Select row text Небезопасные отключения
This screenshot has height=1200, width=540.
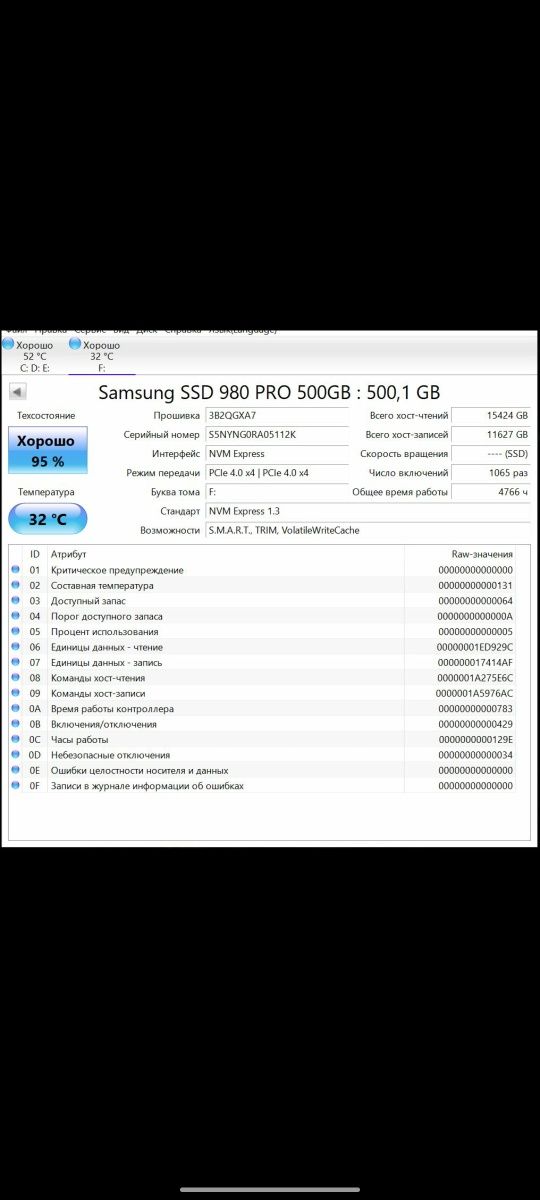point(110,755)
